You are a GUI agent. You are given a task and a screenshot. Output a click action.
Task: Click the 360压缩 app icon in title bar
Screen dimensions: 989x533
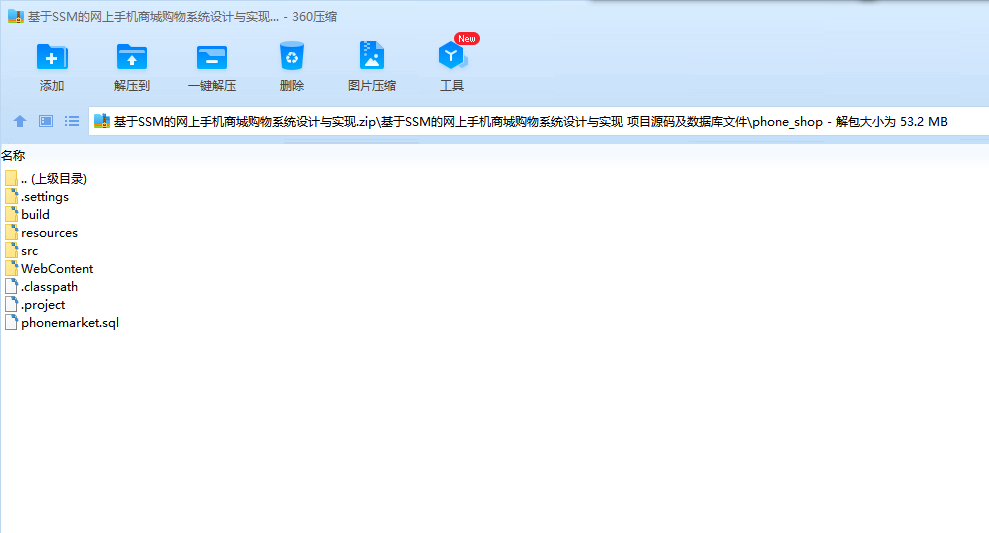pyautogui.click(x=16, y=17)
